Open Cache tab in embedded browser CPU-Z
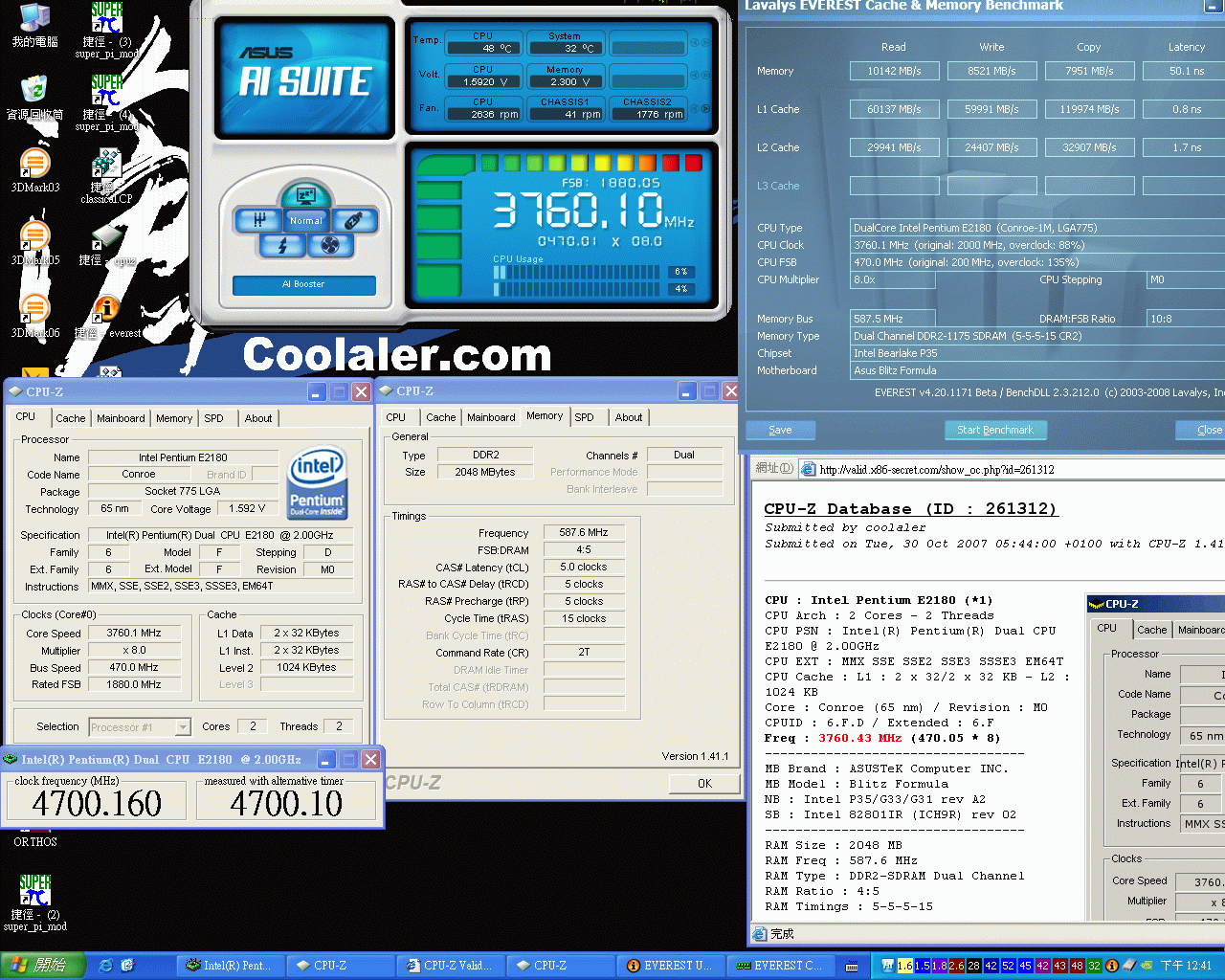The image size is (1225, 980). [x=1152, y=630]
